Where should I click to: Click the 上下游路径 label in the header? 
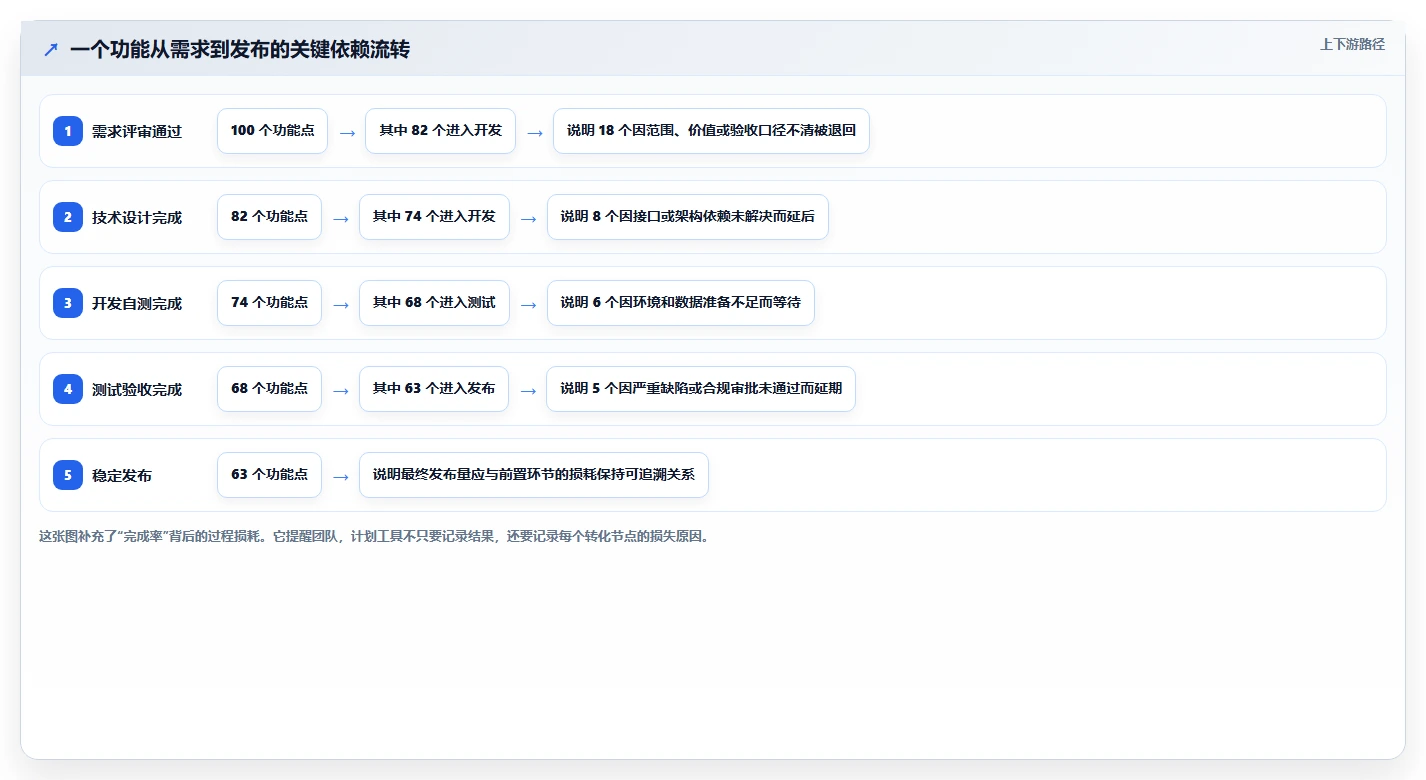click(1352, 44)
